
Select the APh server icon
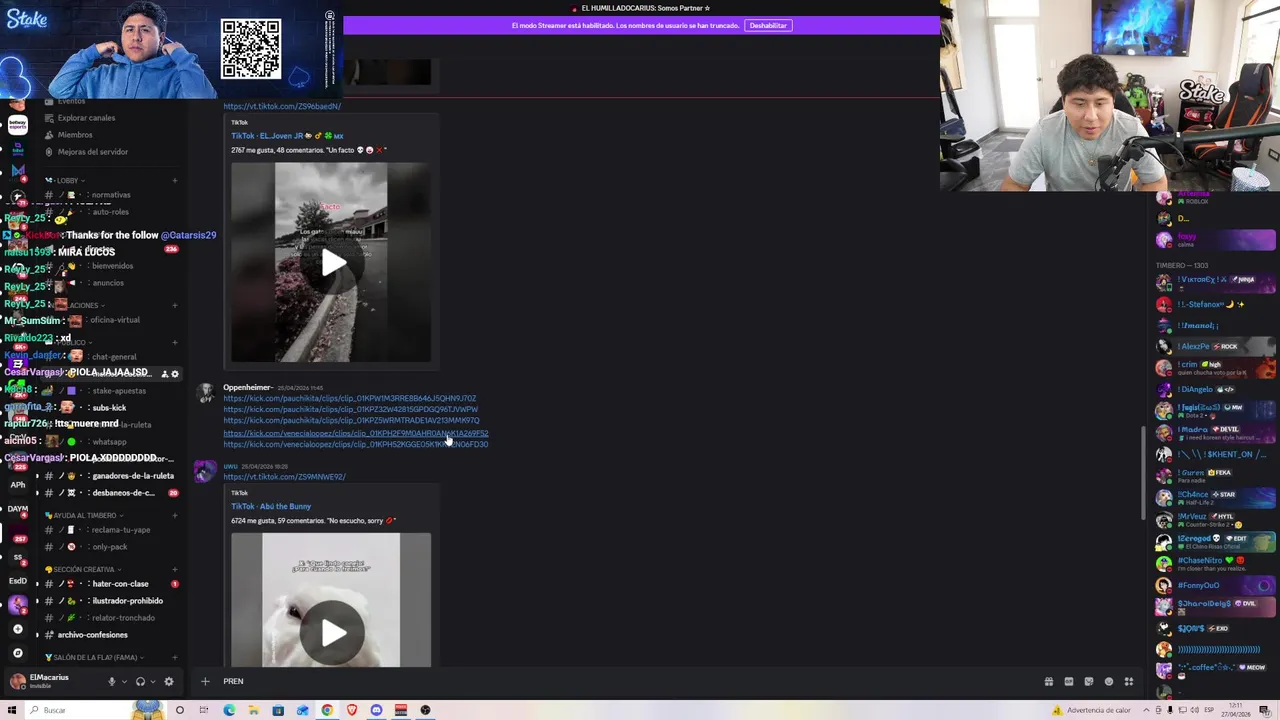tap(17, 484)
